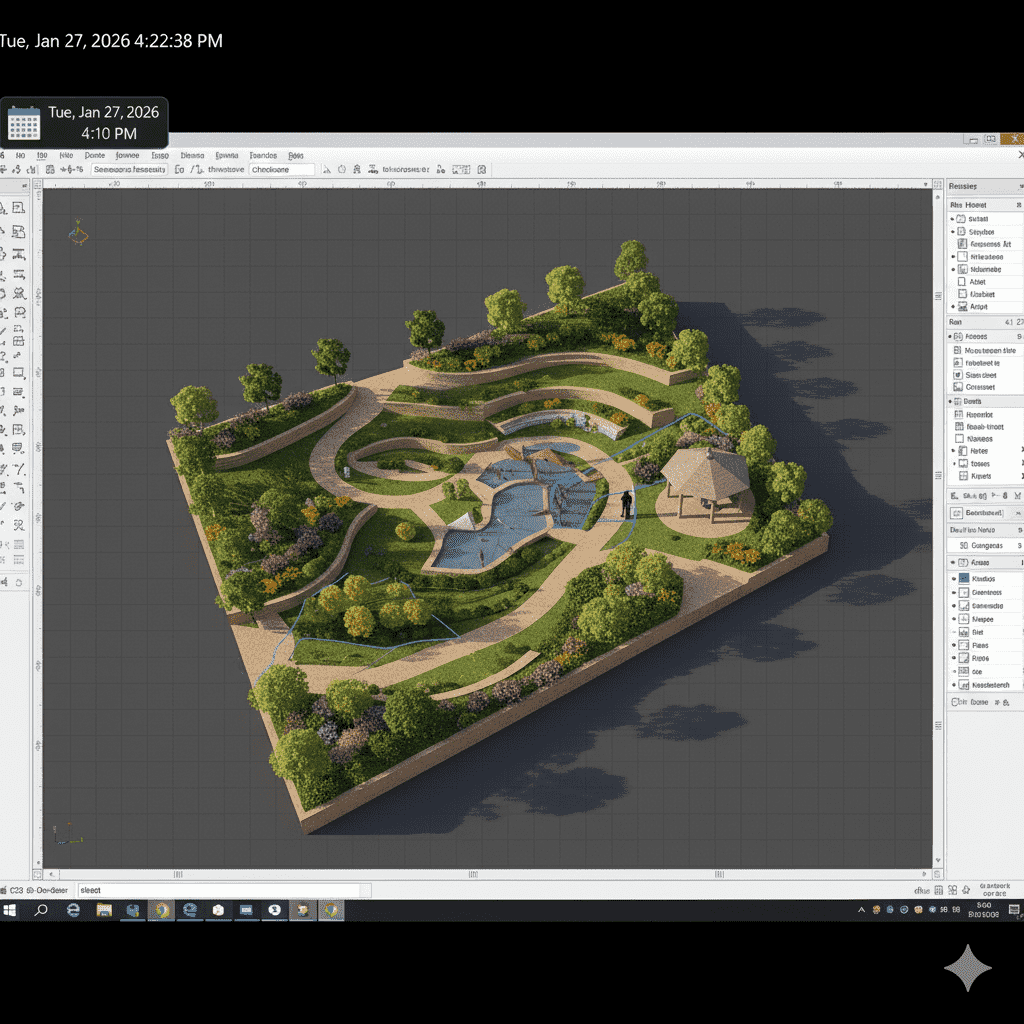
Task: Open the "Seeeoons.fesesiity" dropdown in the toolbar
Action: click(x=129, y=170)
